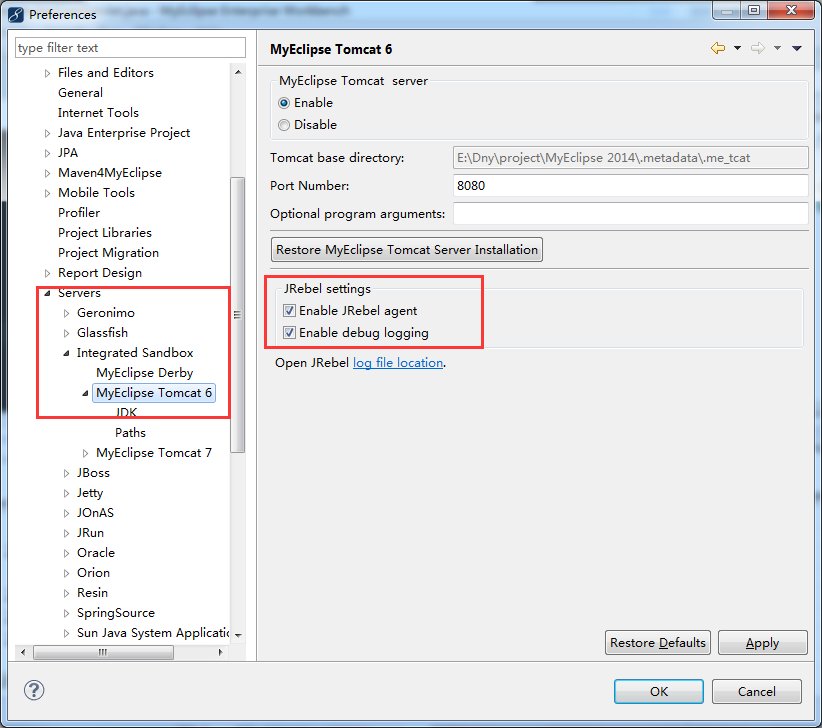Collapse Integrated Sandbox node
Viewport: 822px width, 728px height.
pyautogui.click(x=66, y=354)
